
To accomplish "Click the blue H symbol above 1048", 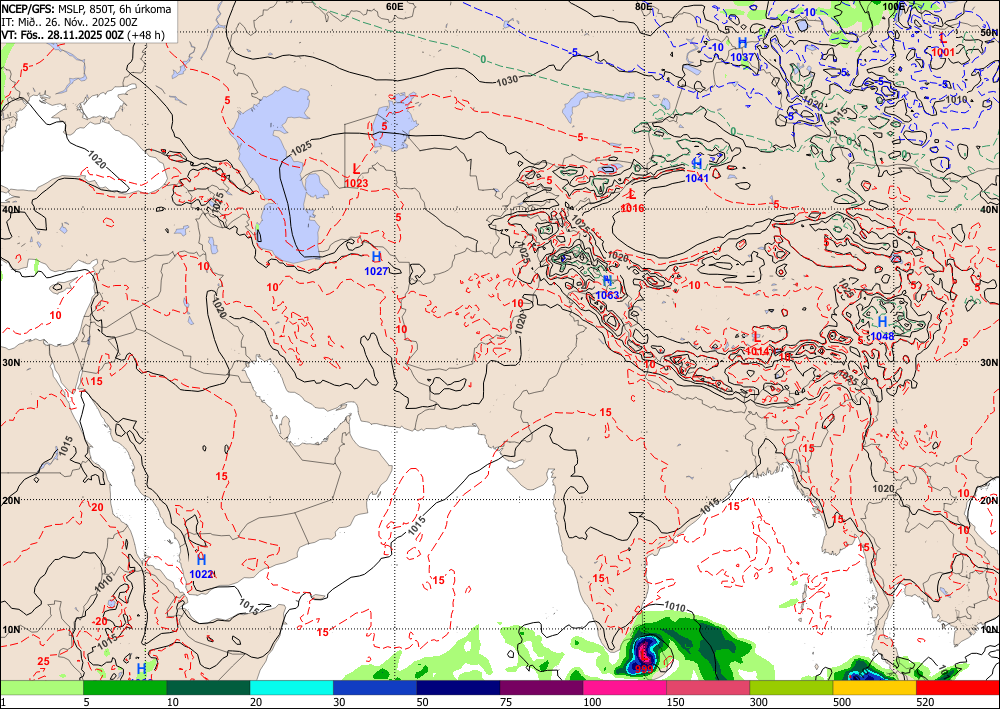I will [x=883, y=322].
